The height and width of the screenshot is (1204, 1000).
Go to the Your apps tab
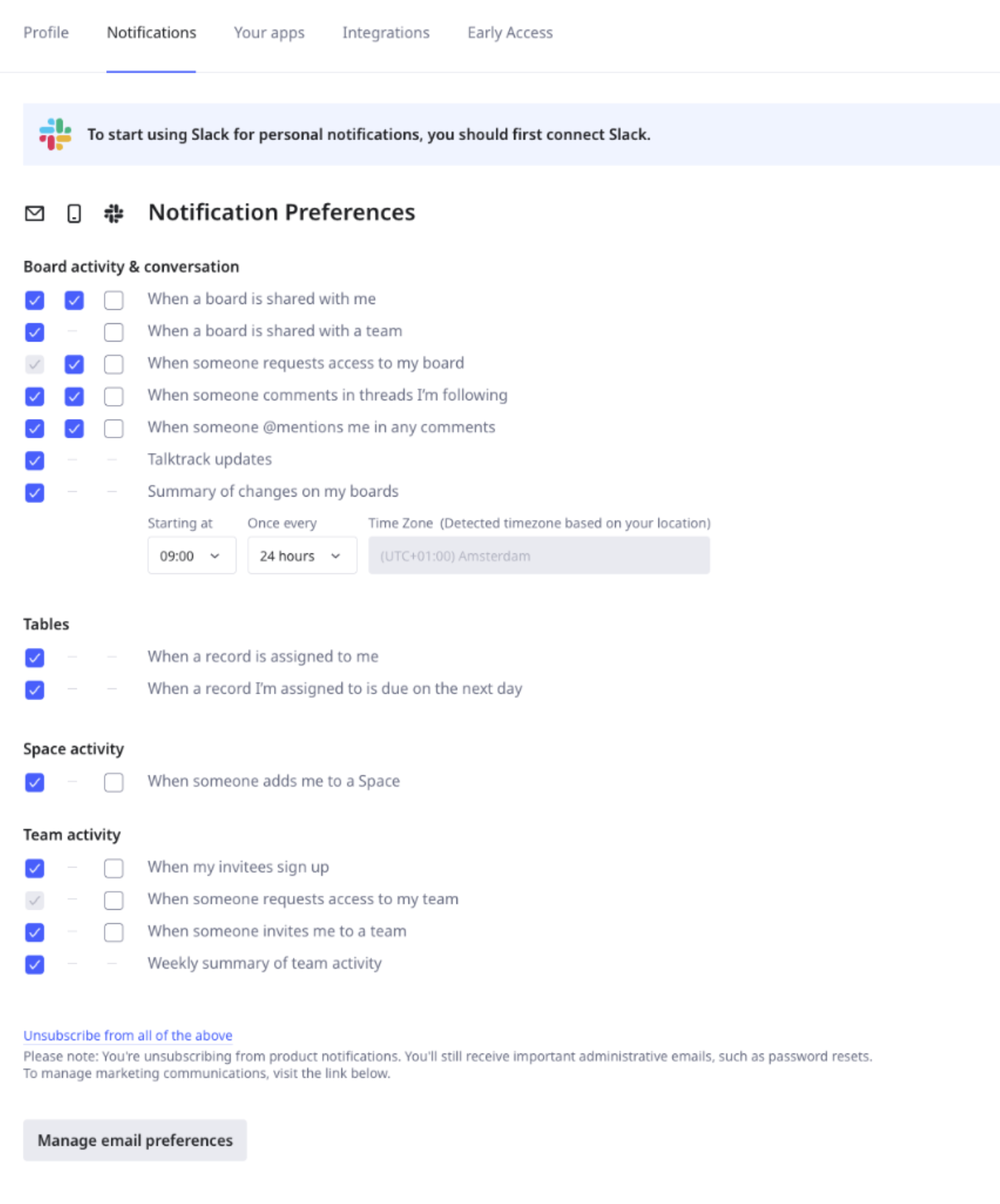pyautogui.click(x=269, y=32)
